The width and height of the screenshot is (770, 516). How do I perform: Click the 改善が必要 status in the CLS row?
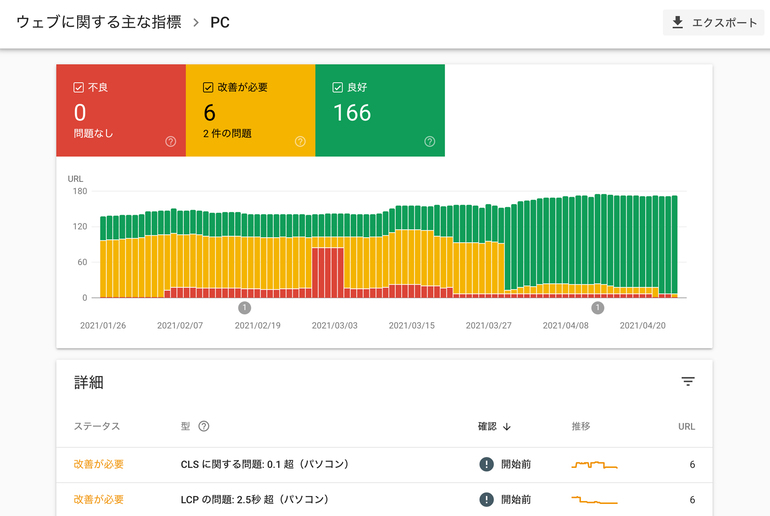99,464
